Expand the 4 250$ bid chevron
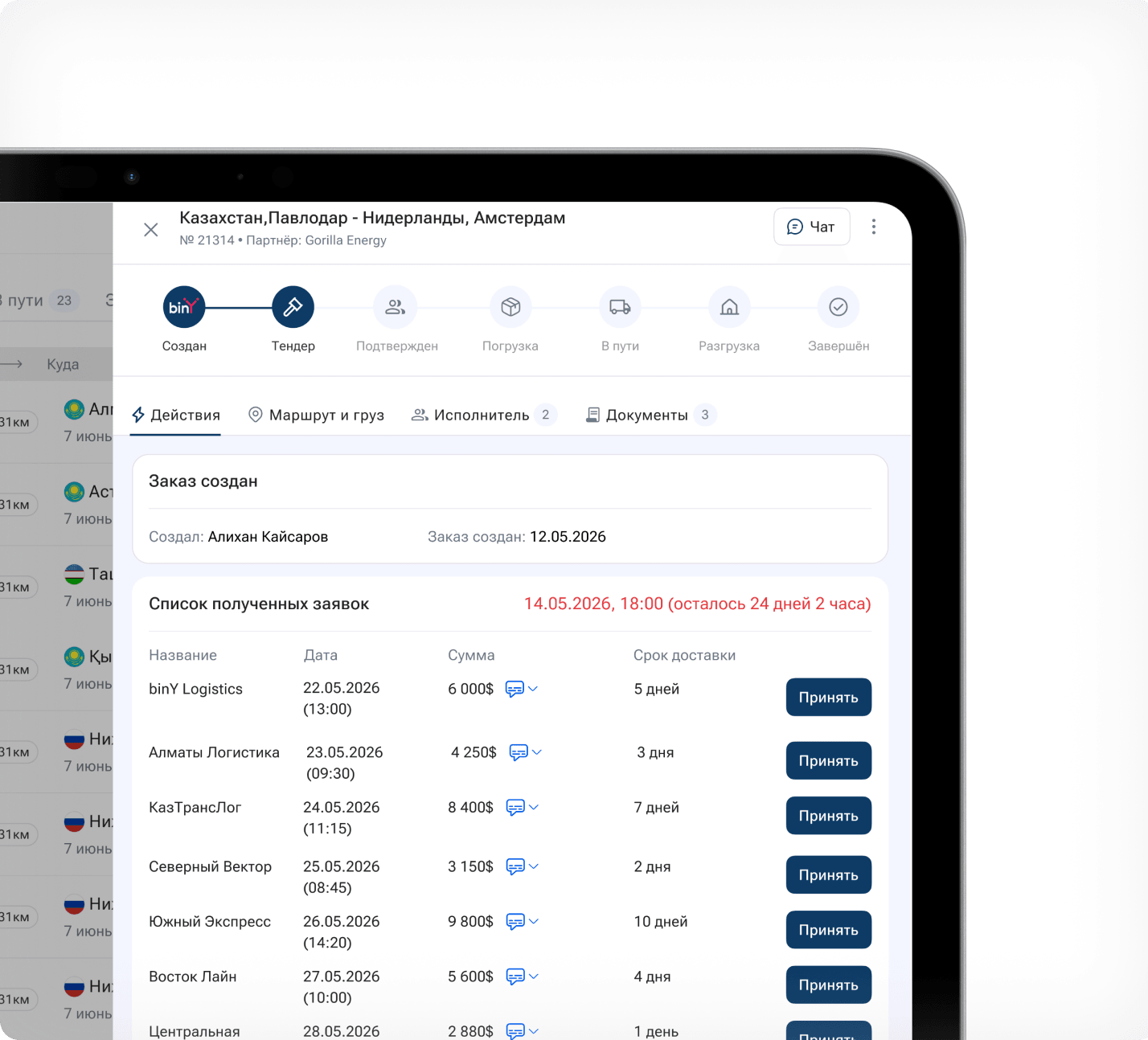 click(x=537, y=752)
